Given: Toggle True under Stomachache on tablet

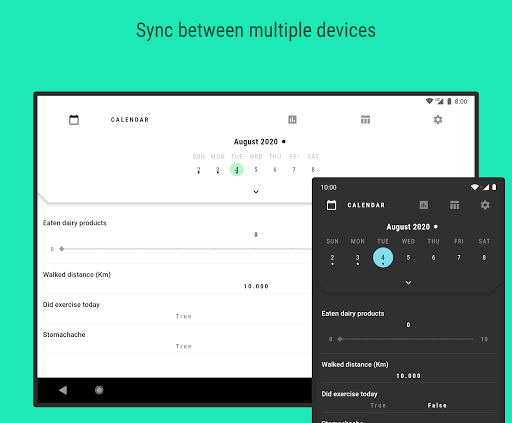Looking at the screenshot, I should click(184, 346).
